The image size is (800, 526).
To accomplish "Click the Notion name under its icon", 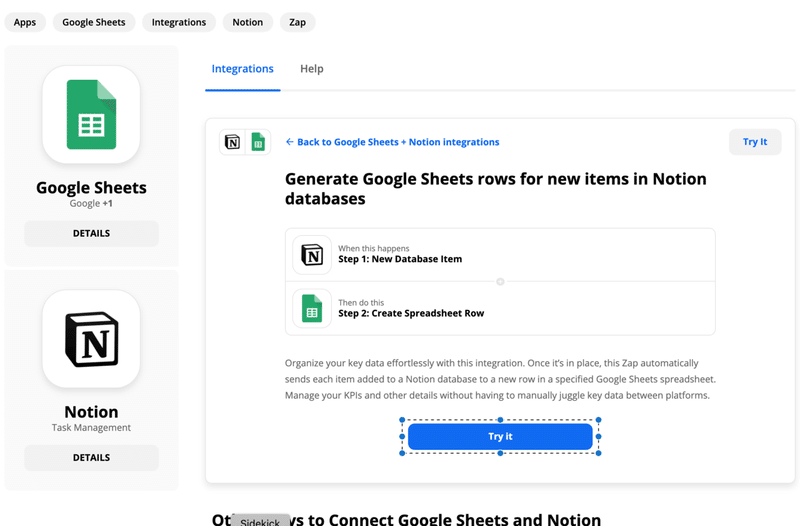I will (91, 412).
